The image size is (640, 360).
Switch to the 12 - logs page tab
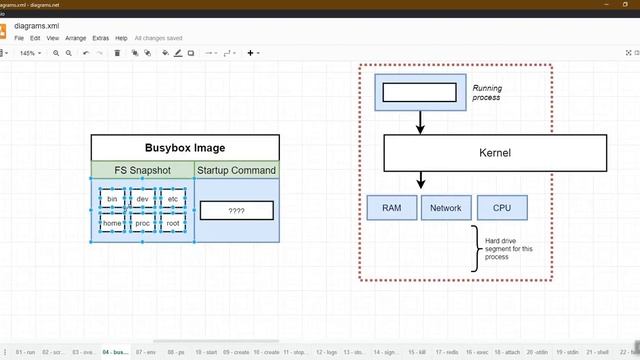pos(327,352)
